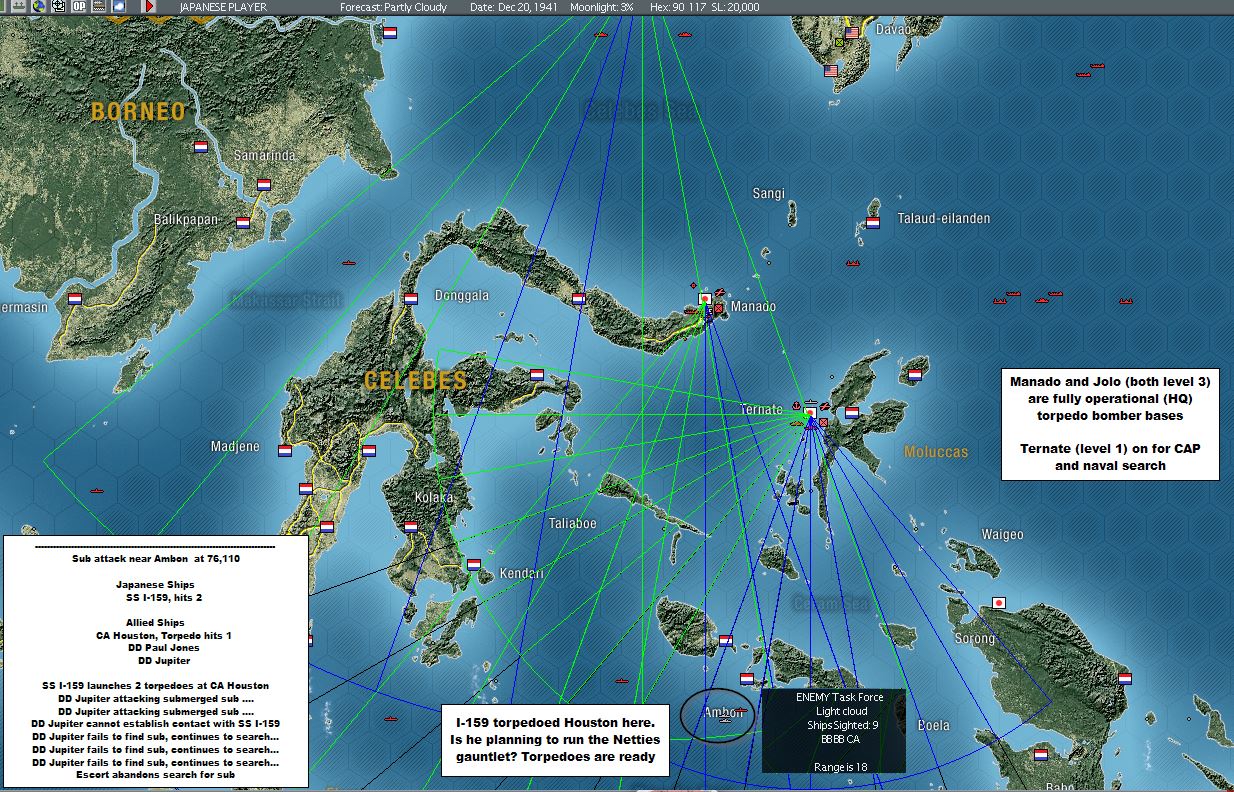Click the red end-turn arrow icon
Image resolution: width=1234 pixels, height=792 pixels.
pyautogui.click(x=149, y=6)
